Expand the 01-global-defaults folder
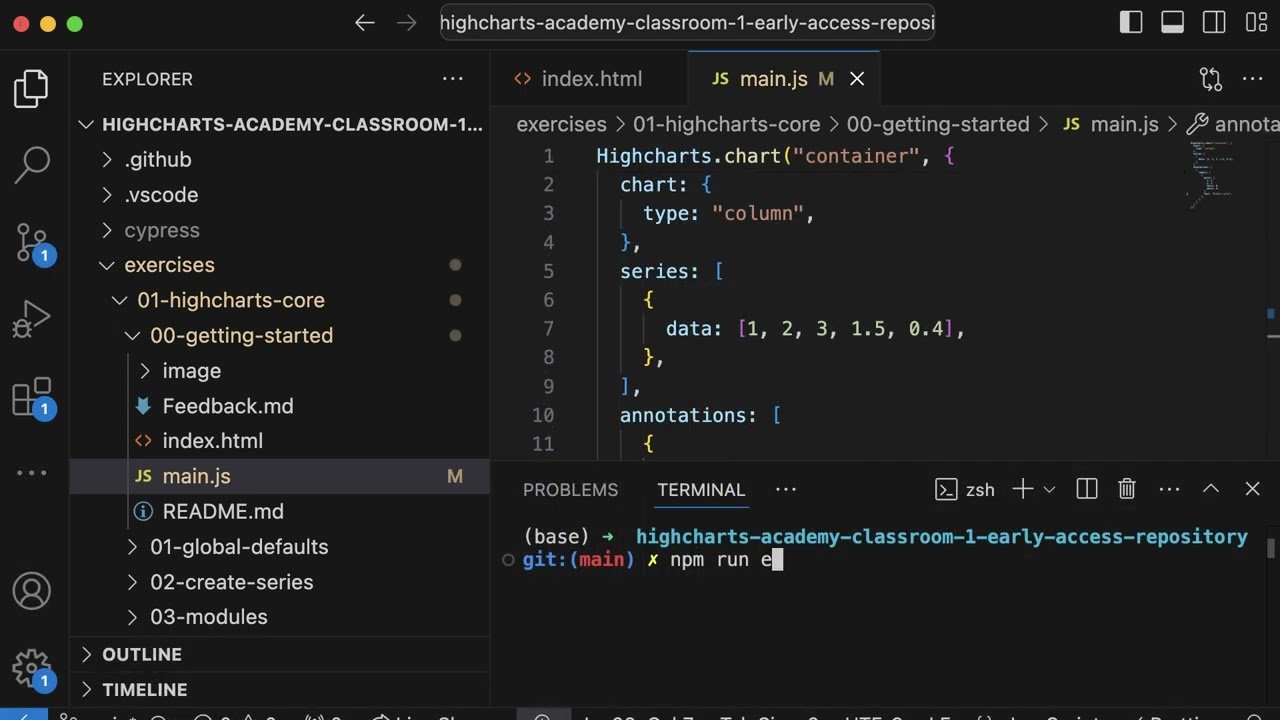 coord(280,547)
